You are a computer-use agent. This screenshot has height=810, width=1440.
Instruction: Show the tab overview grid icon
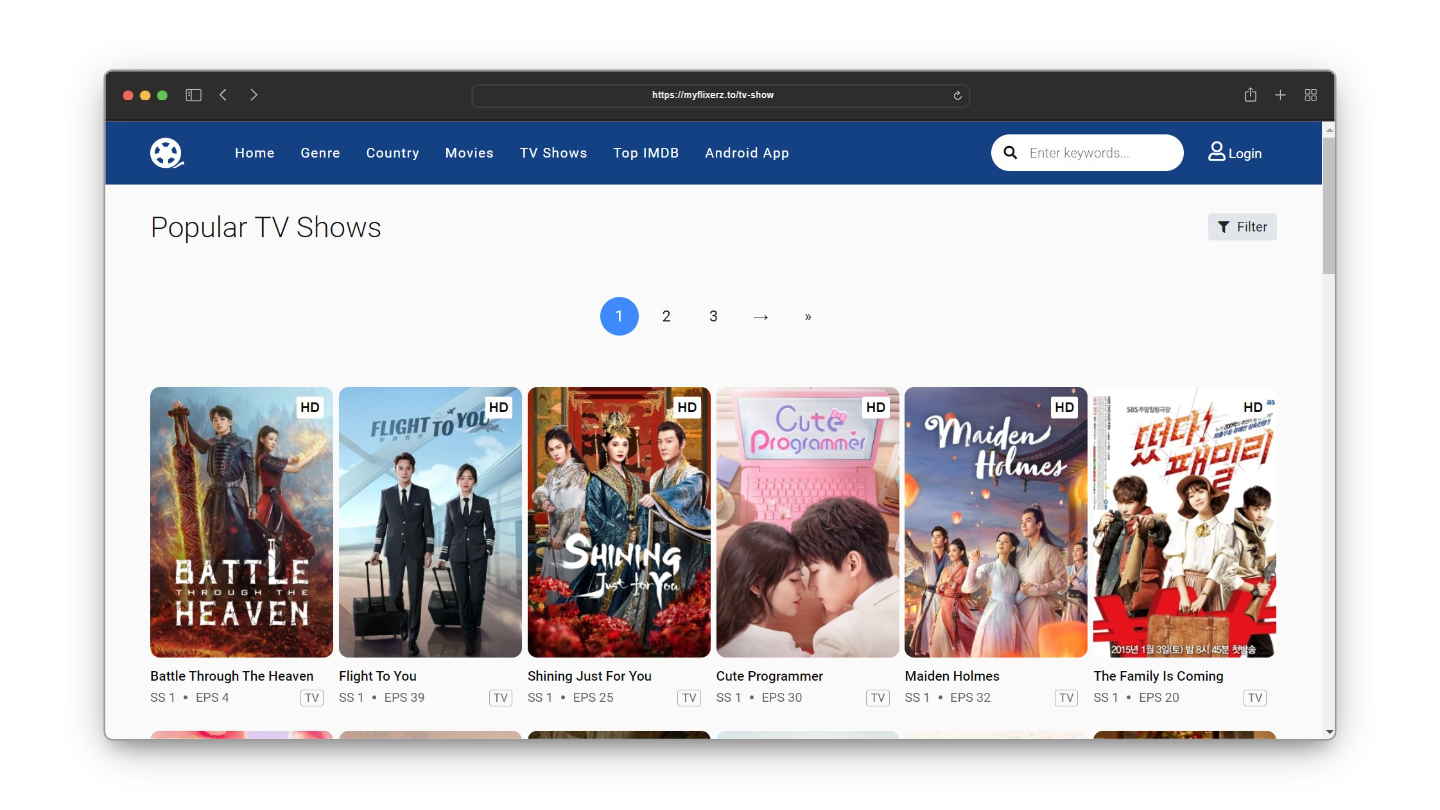click(x=1311, y=95)
